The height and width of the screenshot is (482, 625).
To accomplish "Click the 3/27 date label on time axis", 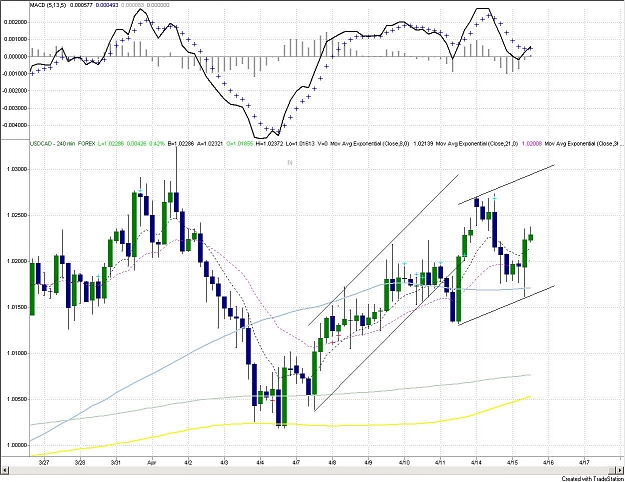I will coord(44,462).
